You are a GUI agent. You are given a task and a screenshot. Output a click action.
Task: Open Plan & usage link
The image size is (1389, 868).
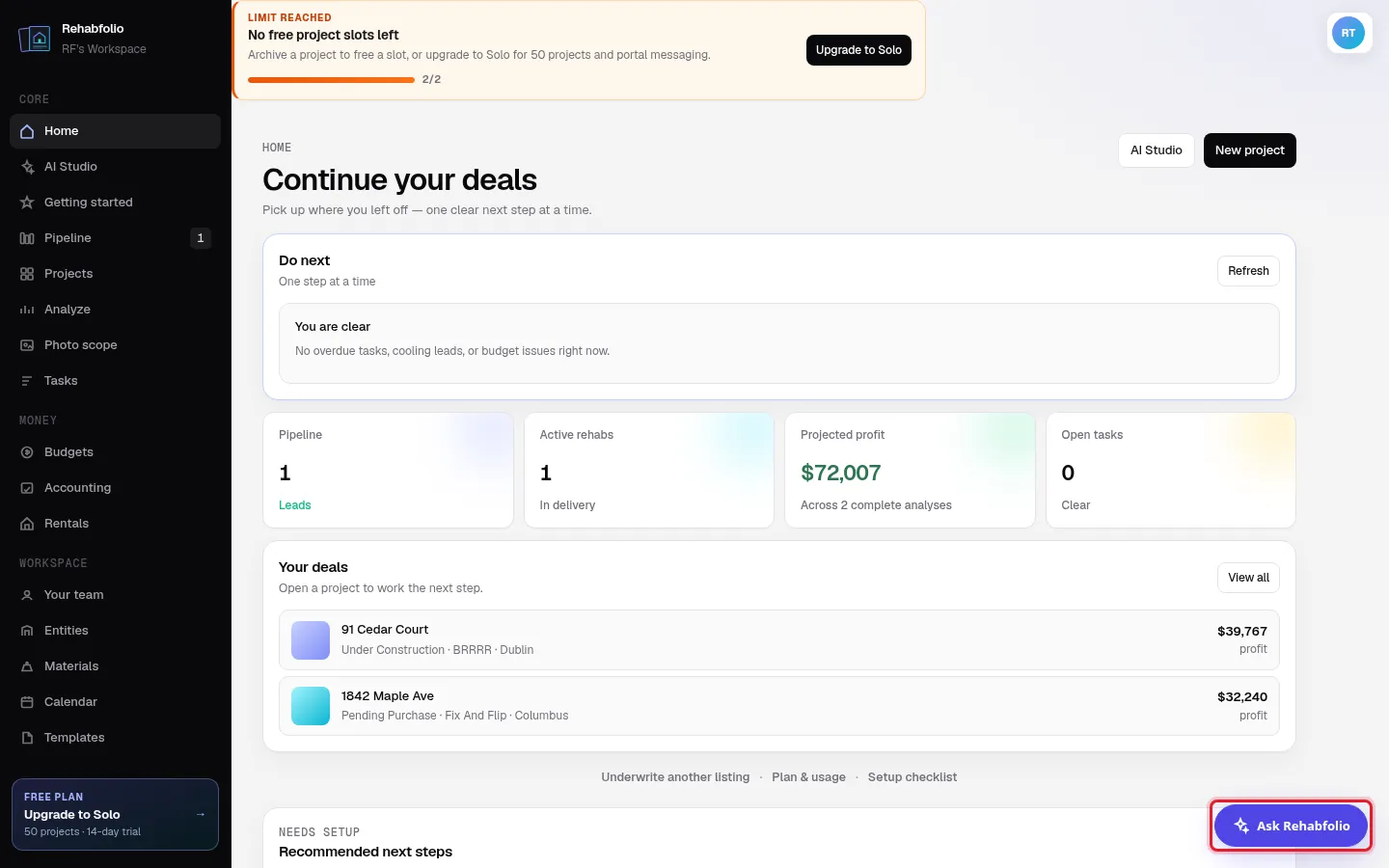coord(808,777)
